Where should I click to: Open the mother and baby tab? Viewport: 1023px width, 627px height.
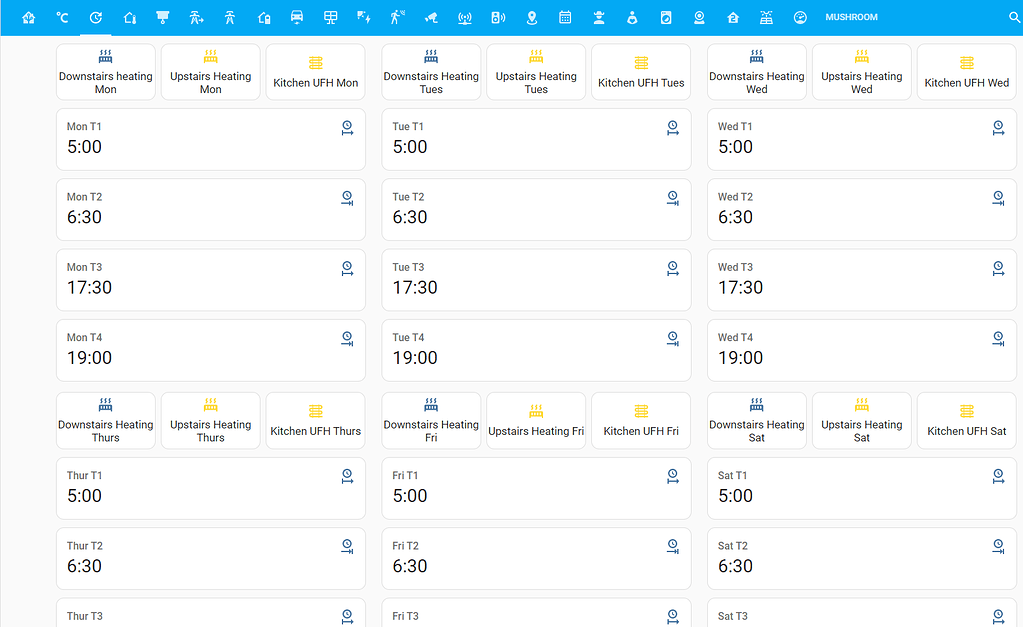[x=632, y=18]
